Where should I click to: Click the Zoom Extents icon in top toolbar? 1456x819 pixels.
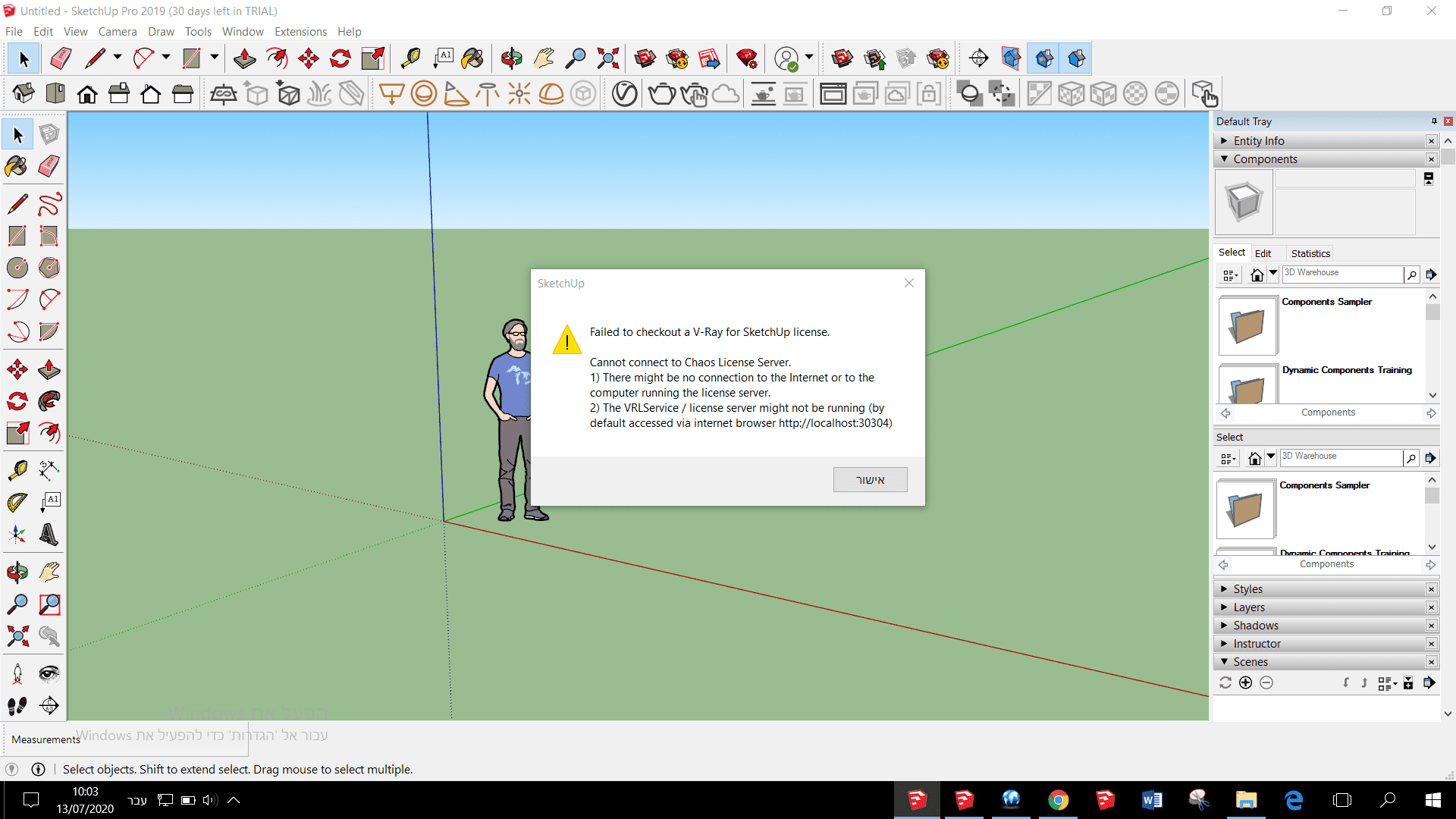[607, 58]
